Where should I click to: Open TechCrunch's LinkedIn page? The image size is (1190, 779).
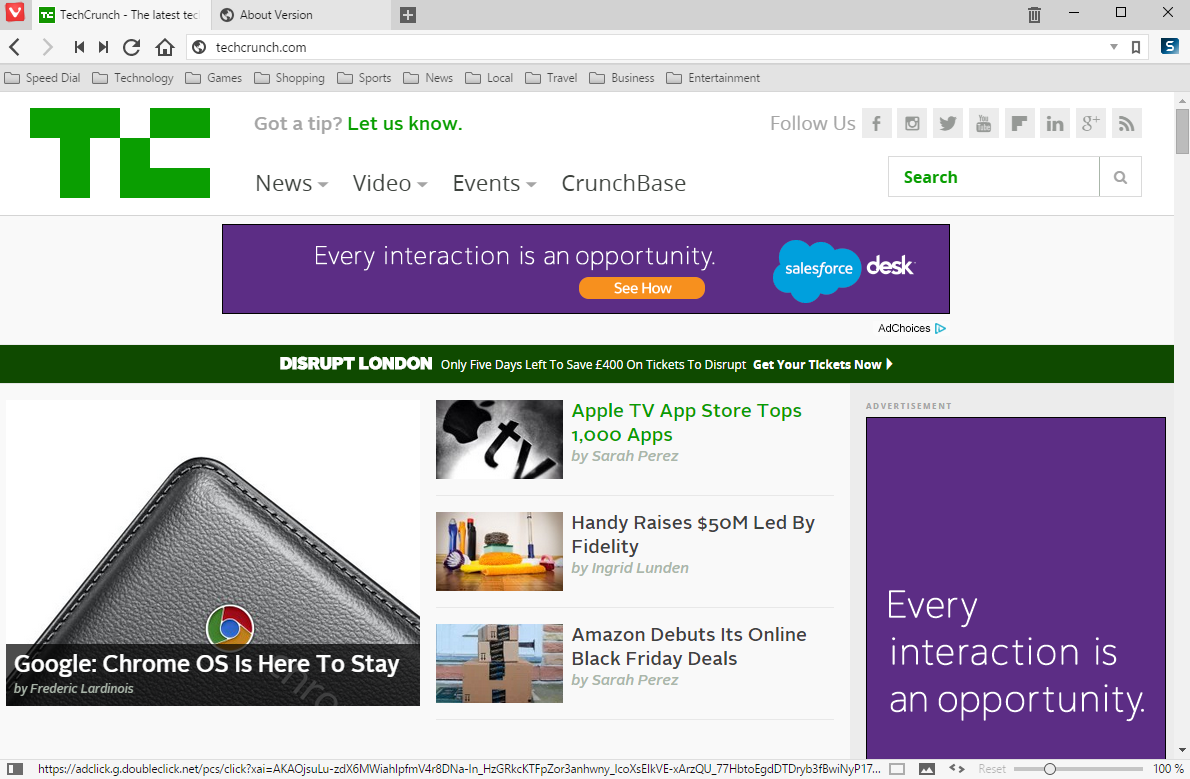tap(1055, 123)
